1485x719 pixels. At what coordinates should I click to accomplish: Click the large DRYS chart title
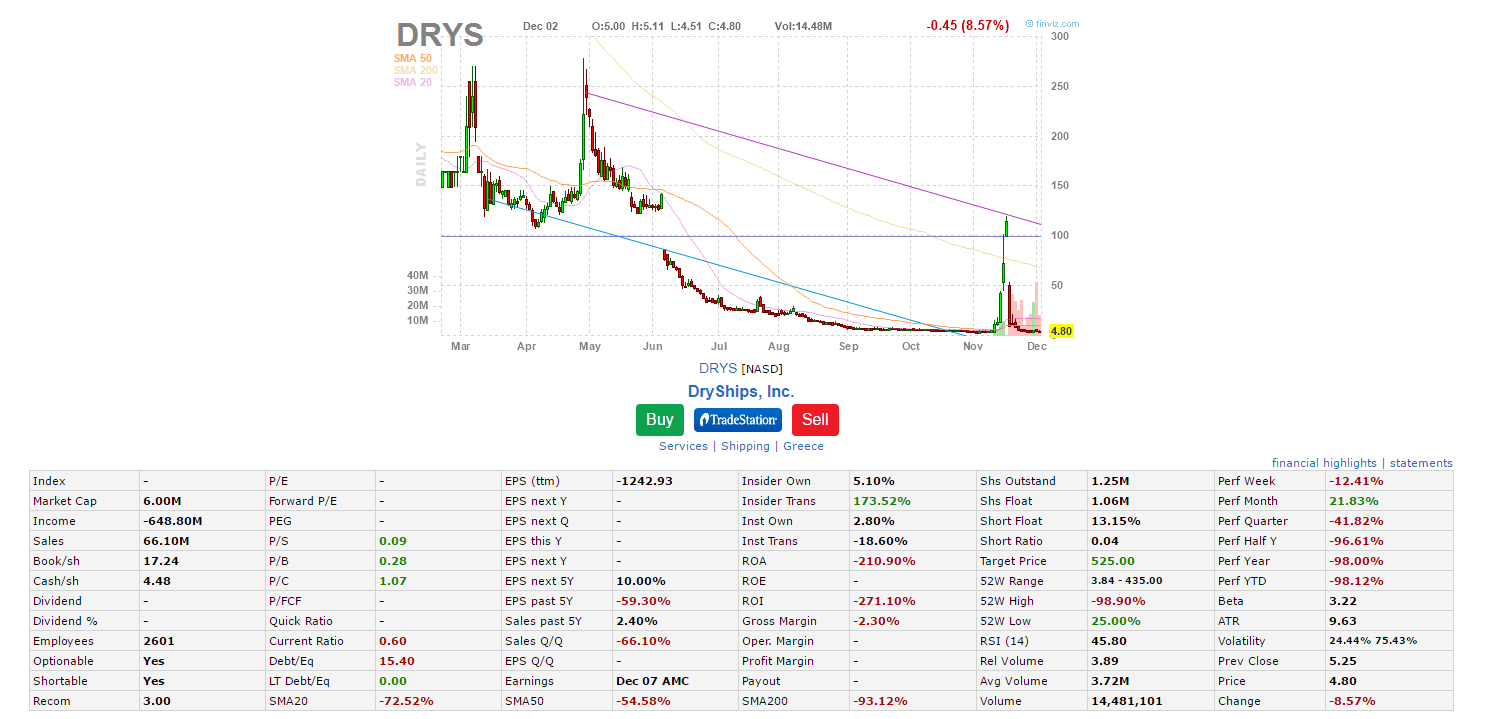(x=440, y=35)
